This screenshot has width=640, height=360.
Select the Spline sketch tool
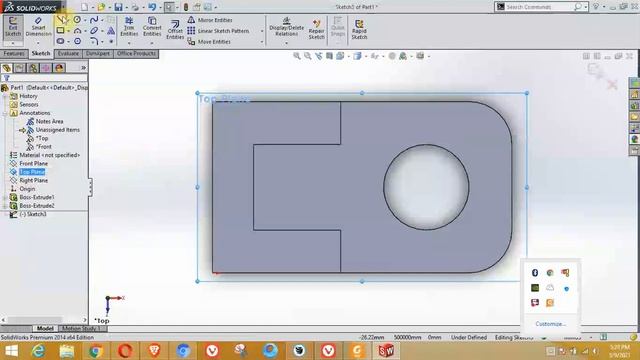pos(94,20)
